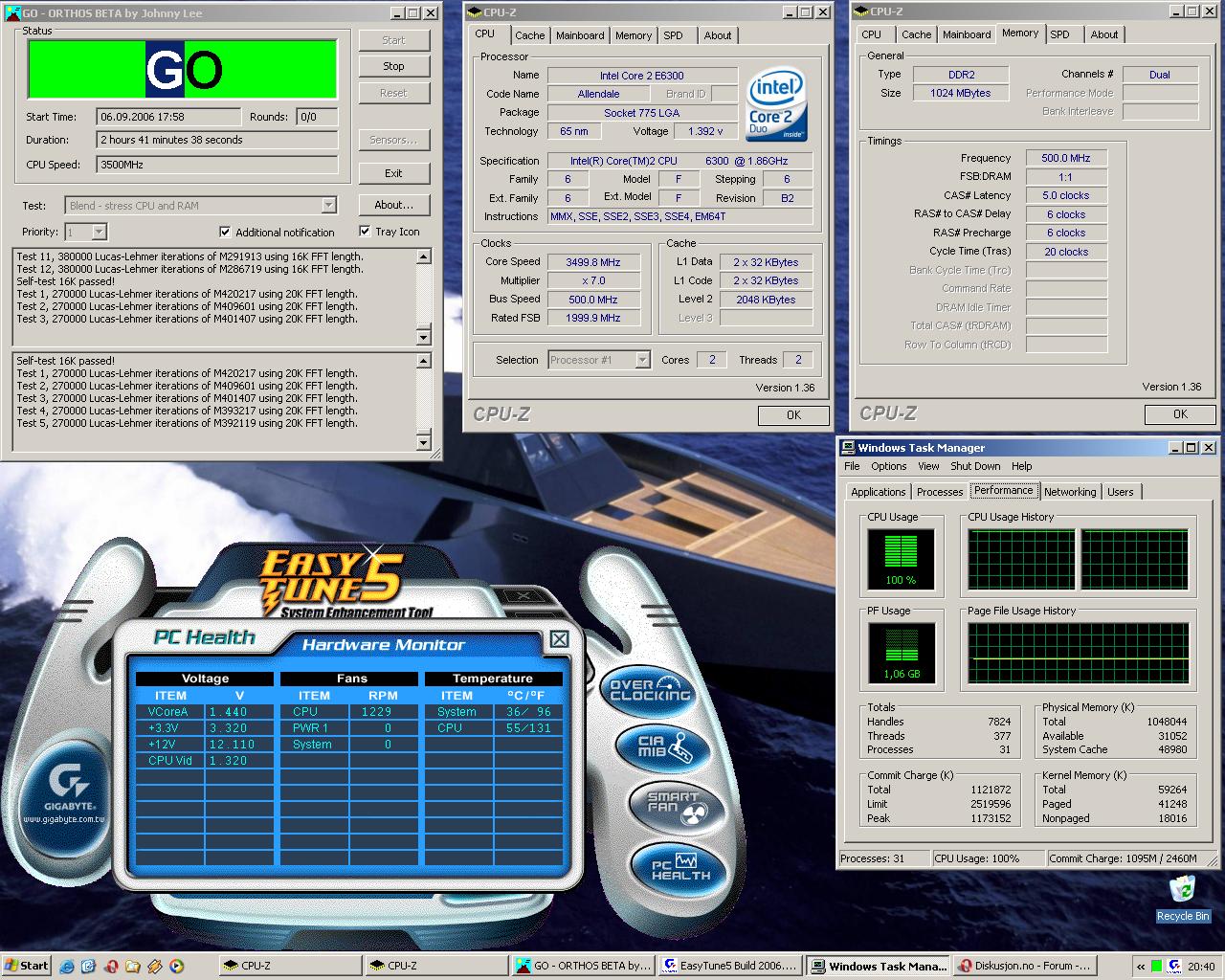Switch to the Networking tab in Task Manager
The height and width of the screenshot is (980, 1225).
tap(1070, 492)
